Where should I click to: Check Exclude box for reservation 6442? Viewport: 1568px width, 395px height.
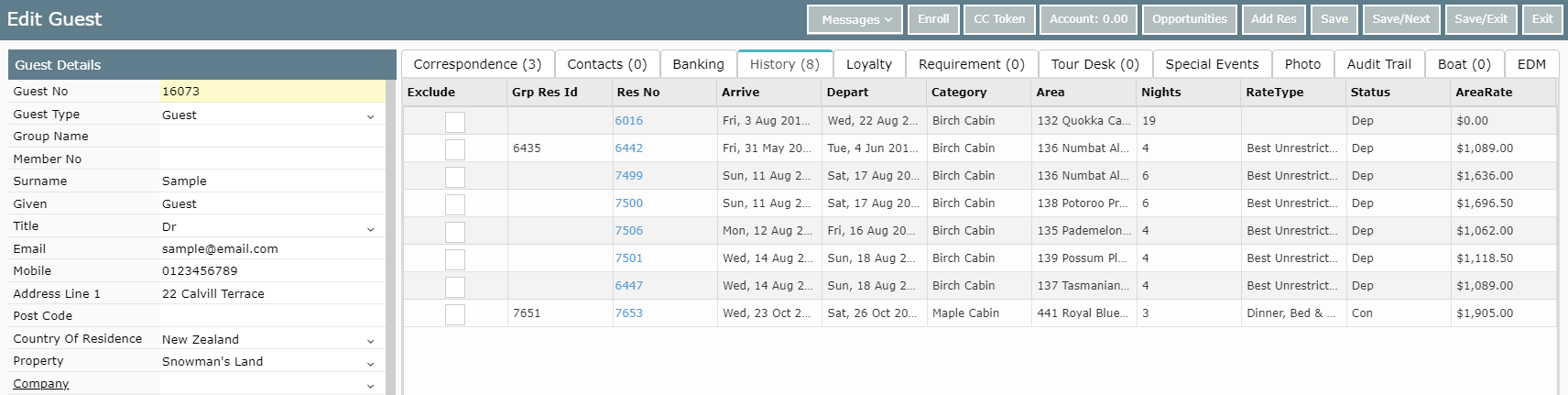pos(455,149)
